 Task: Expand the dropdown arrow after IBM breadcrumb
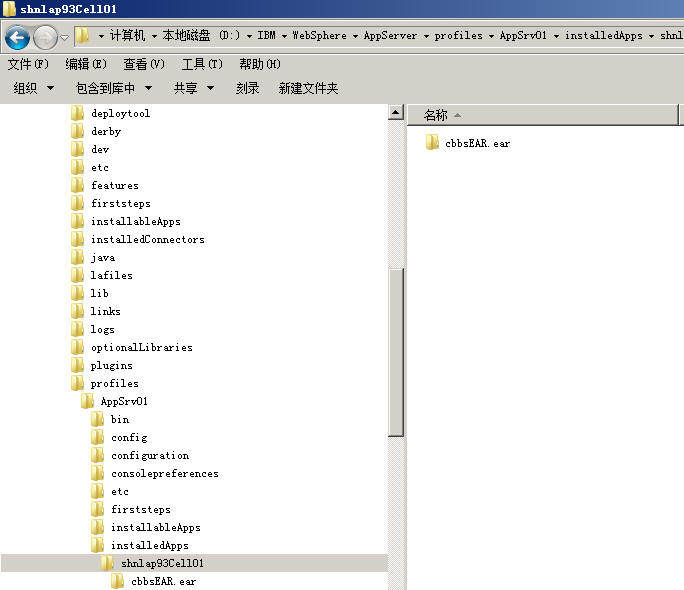tap(284, 36)
